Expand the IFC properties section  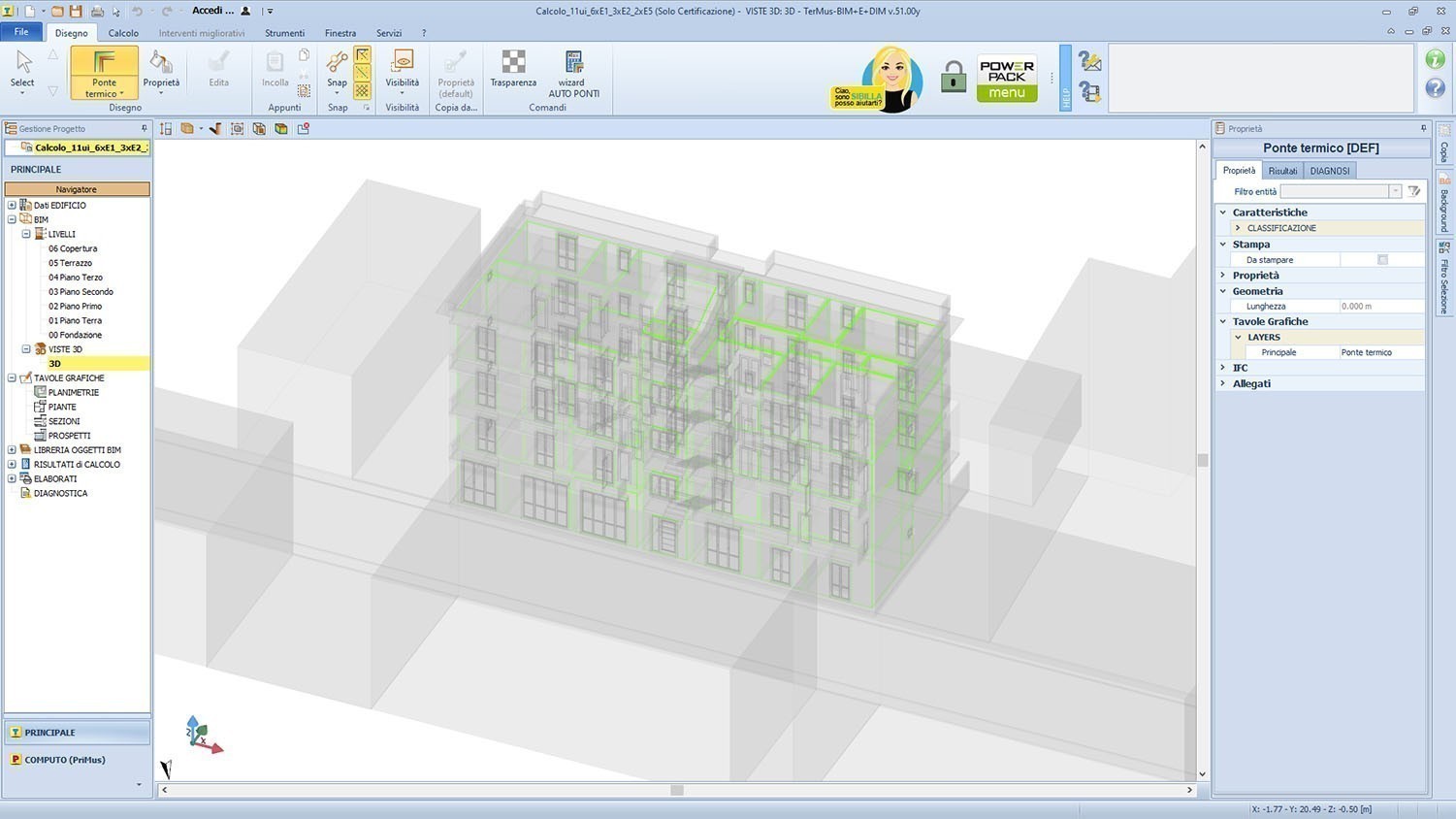(x=1223, y=368)
